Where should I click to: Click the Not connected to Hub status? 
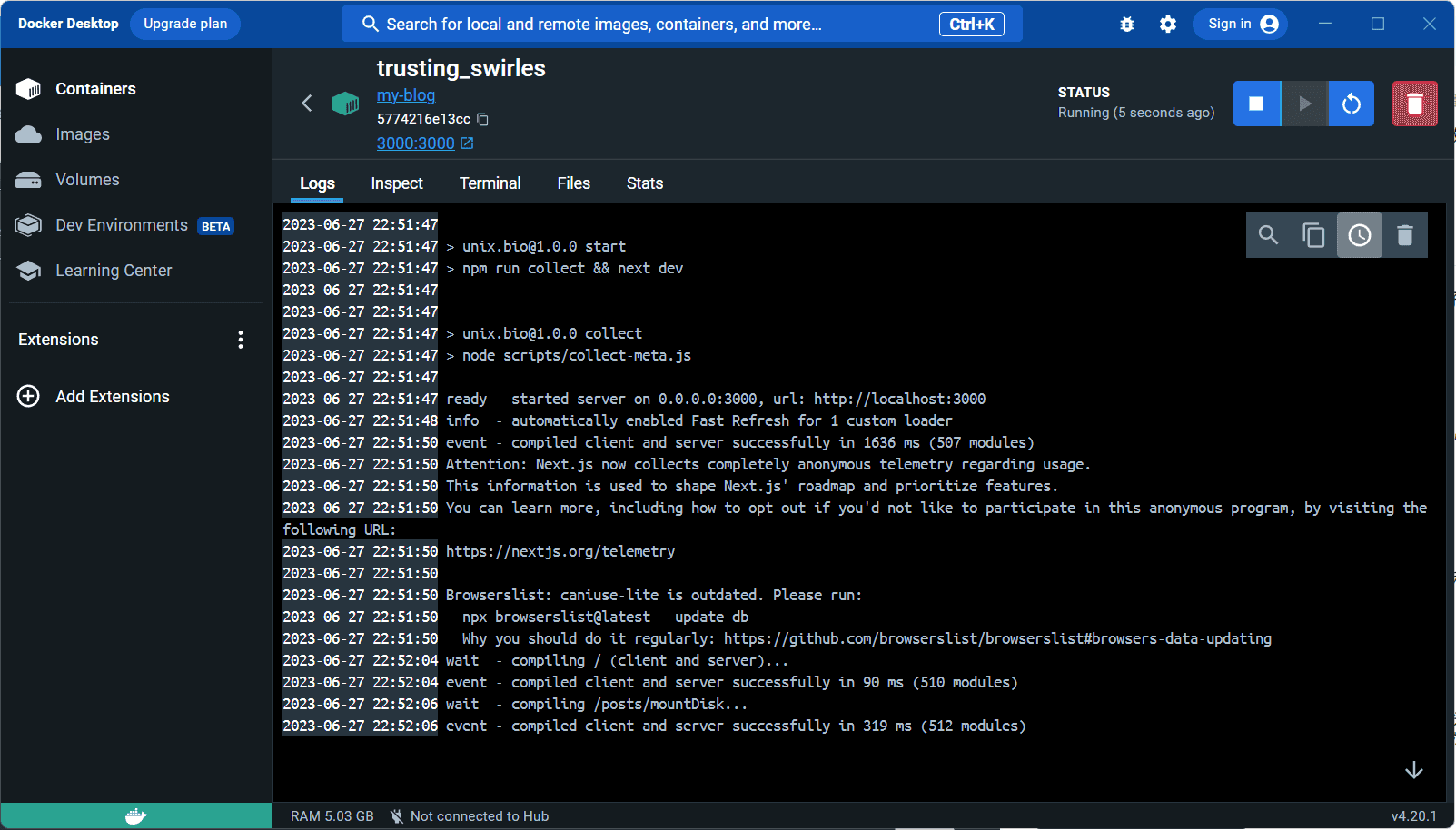click(x=470, y=816)
